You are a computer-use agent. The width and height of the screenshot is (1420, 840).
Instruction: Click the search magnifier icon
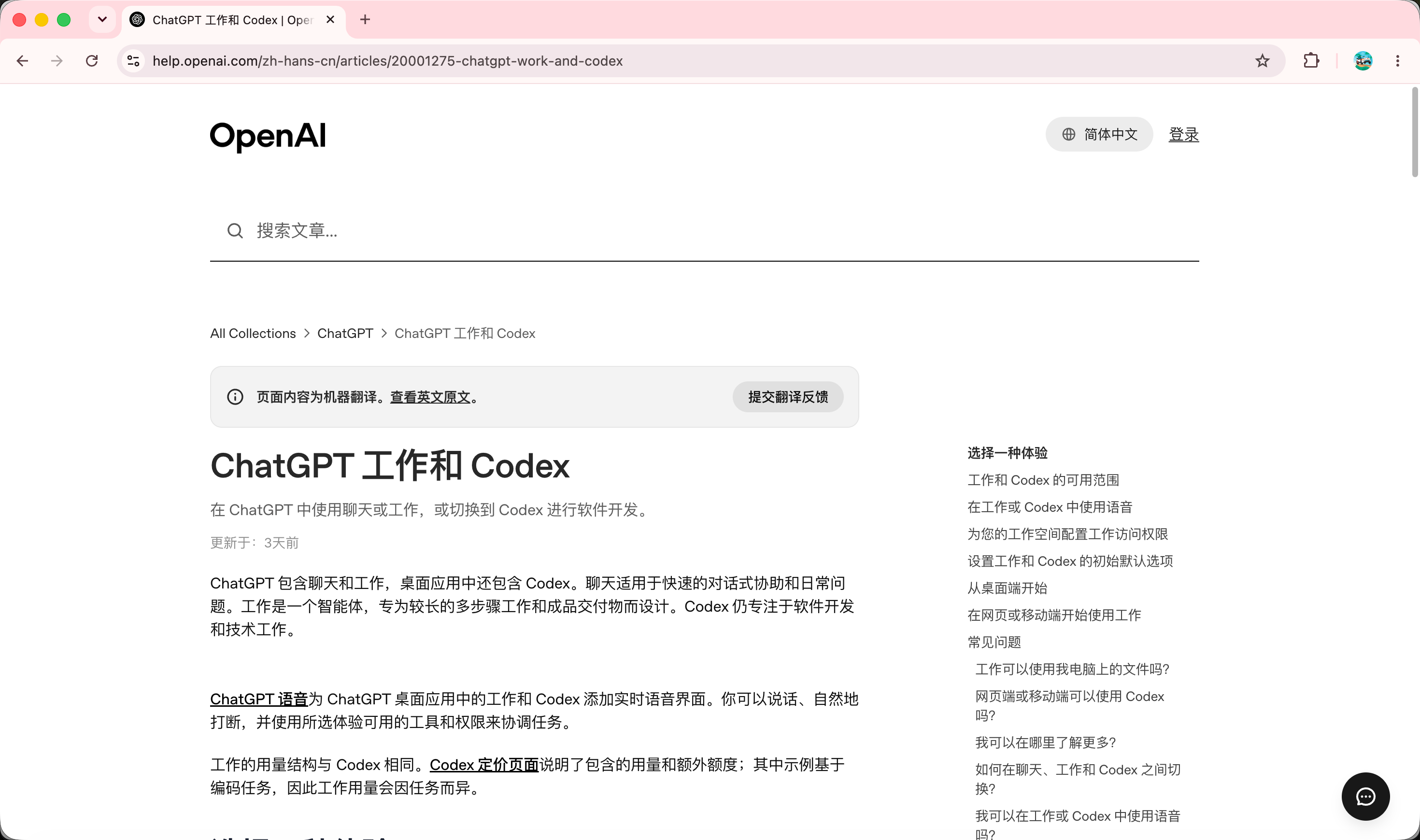tap(235, 231)
